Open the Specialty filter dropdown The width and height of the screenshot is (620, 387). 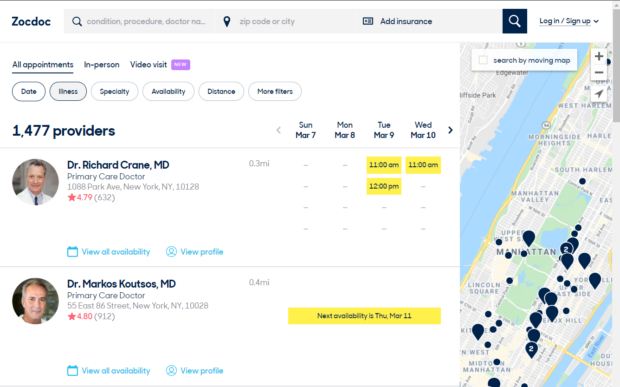(114, 91)
